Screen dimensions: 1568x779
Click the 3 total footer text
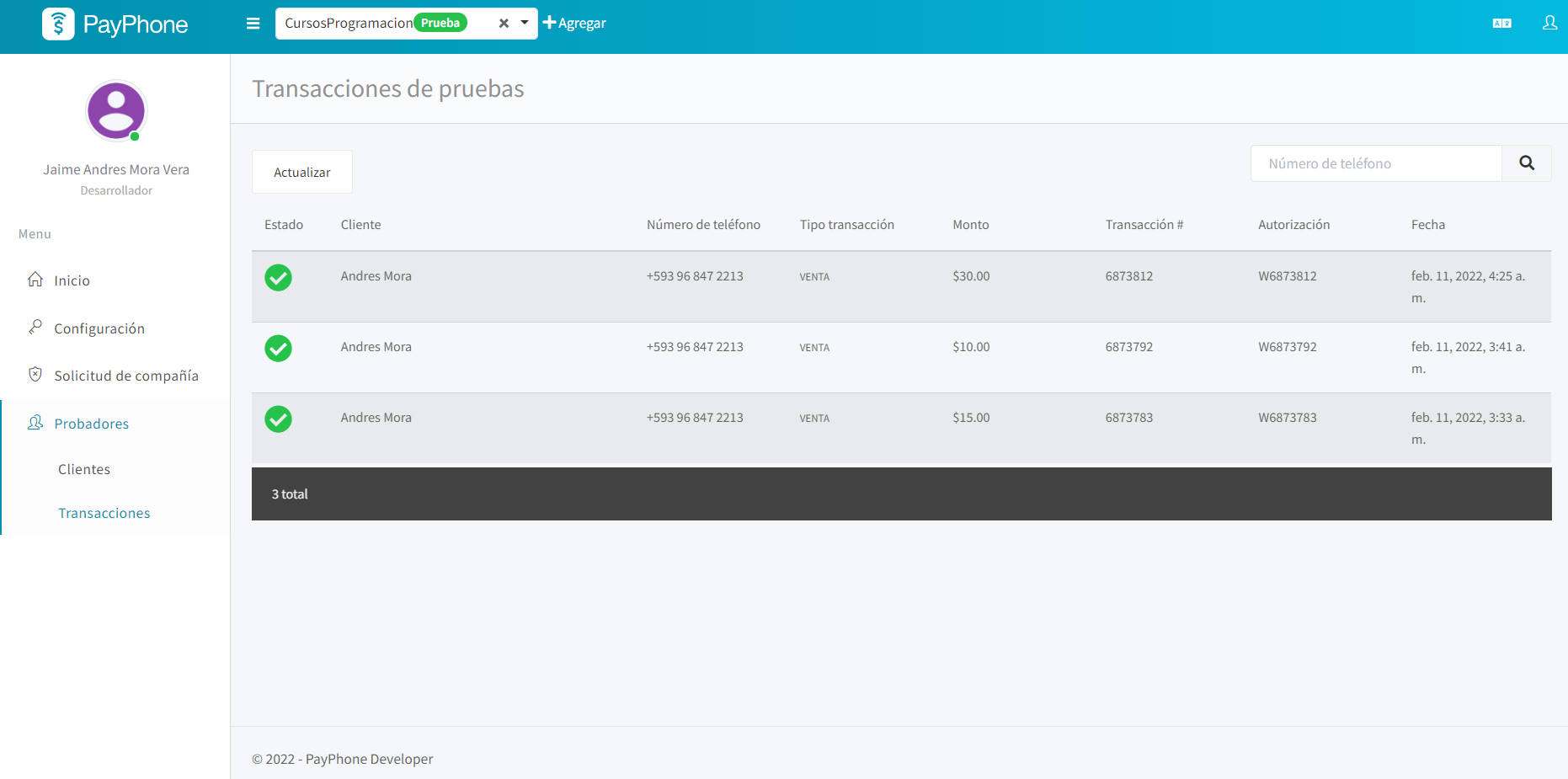point(290,494)
